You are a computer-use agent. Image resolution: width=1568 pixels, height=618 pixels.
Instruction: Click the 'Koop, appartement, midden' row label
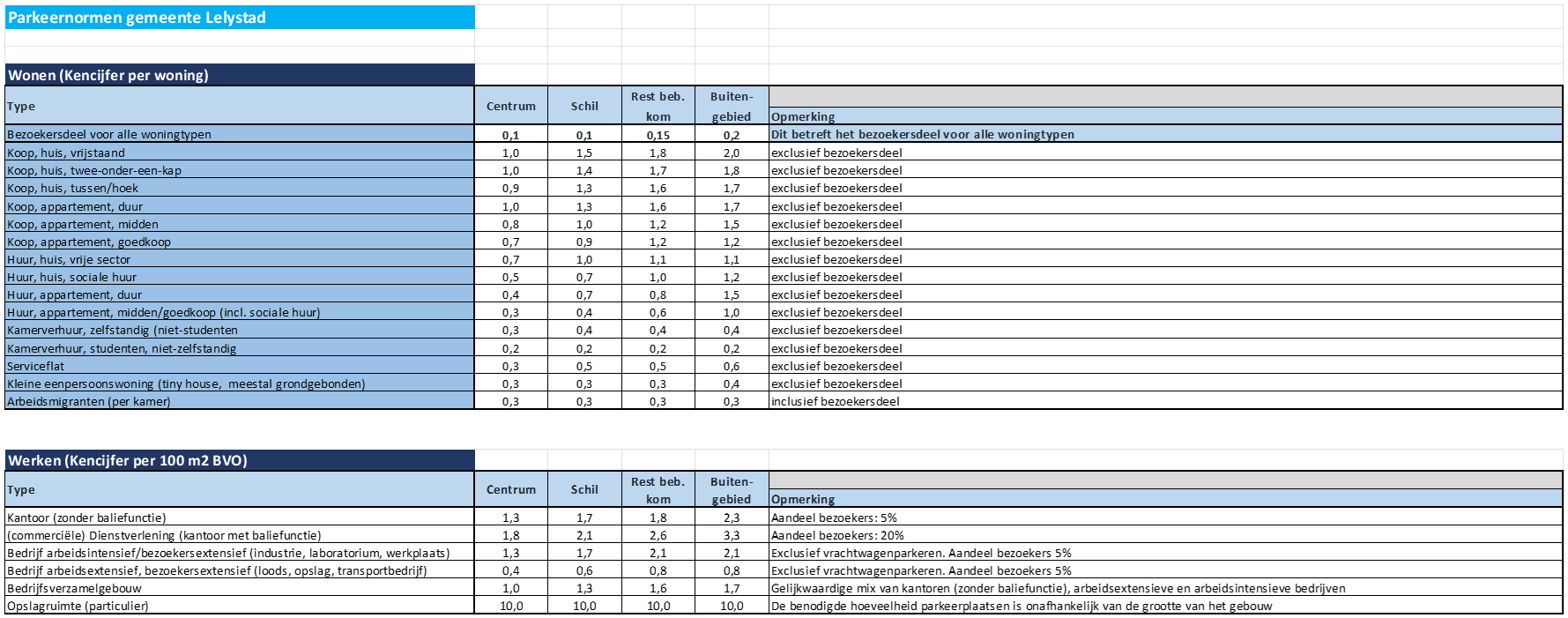click(x=240, y=224)
